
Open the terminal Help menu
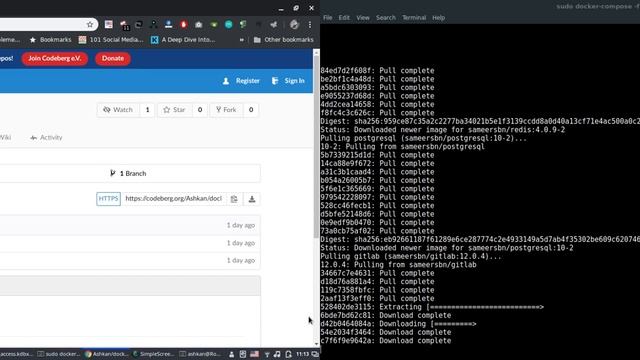click(438, 18)
